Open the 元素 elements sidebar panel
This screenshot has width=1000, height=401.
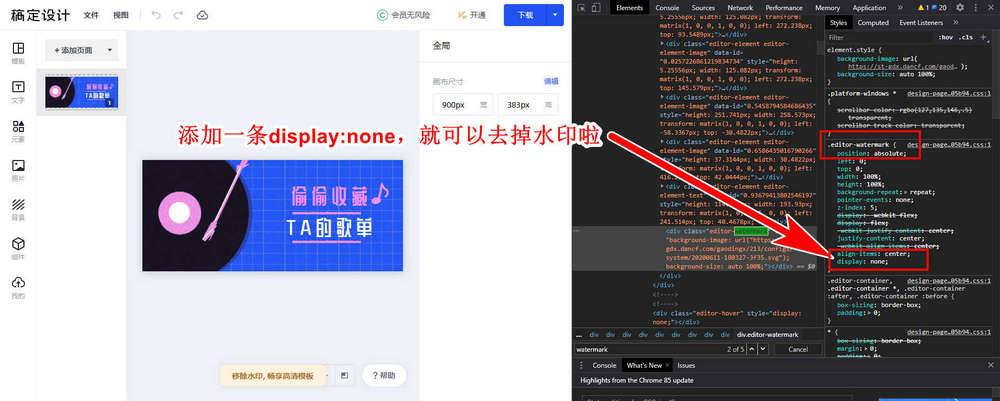point(18,130)
